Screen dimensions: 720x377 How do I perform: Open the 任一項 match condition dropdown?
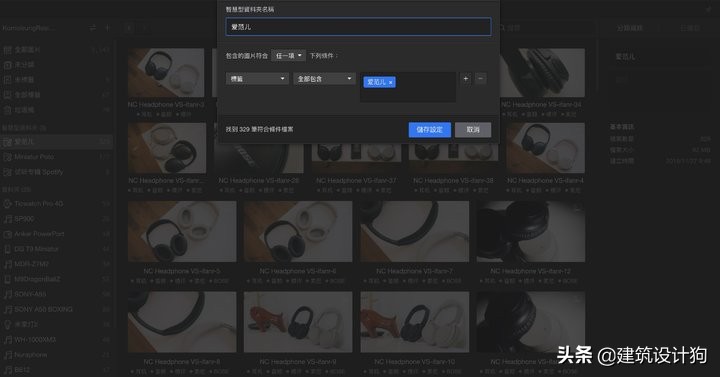(x=288, y=56)
